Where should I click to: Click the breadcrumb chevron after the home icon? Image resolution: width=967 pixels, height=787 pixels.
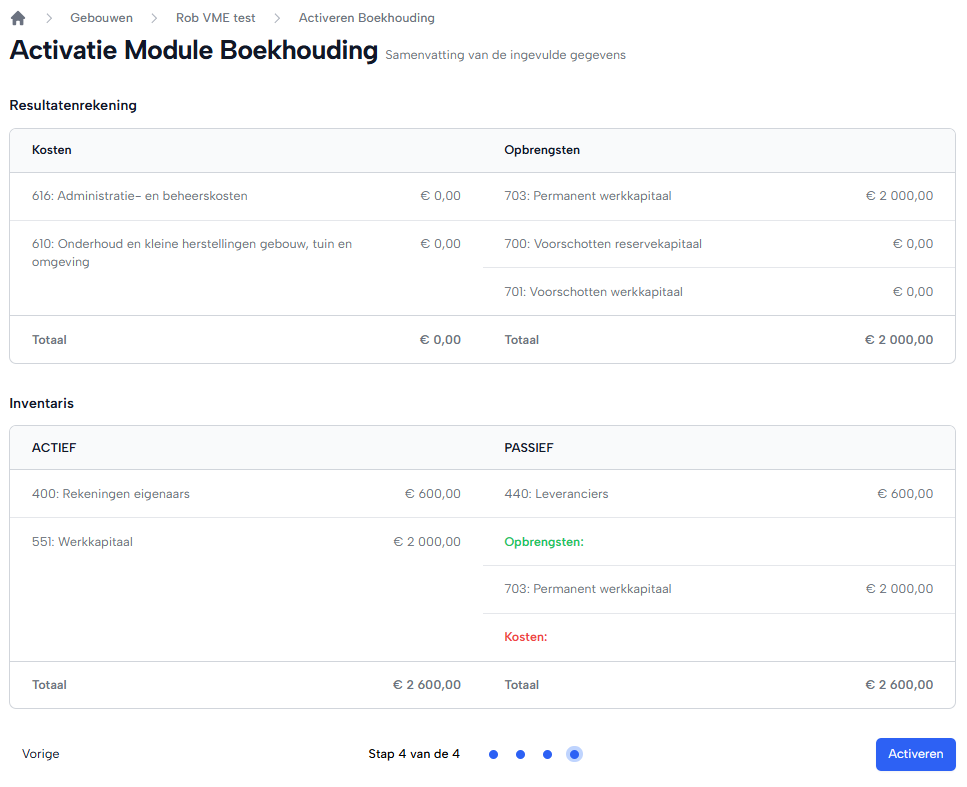click(x=49, y=18)
